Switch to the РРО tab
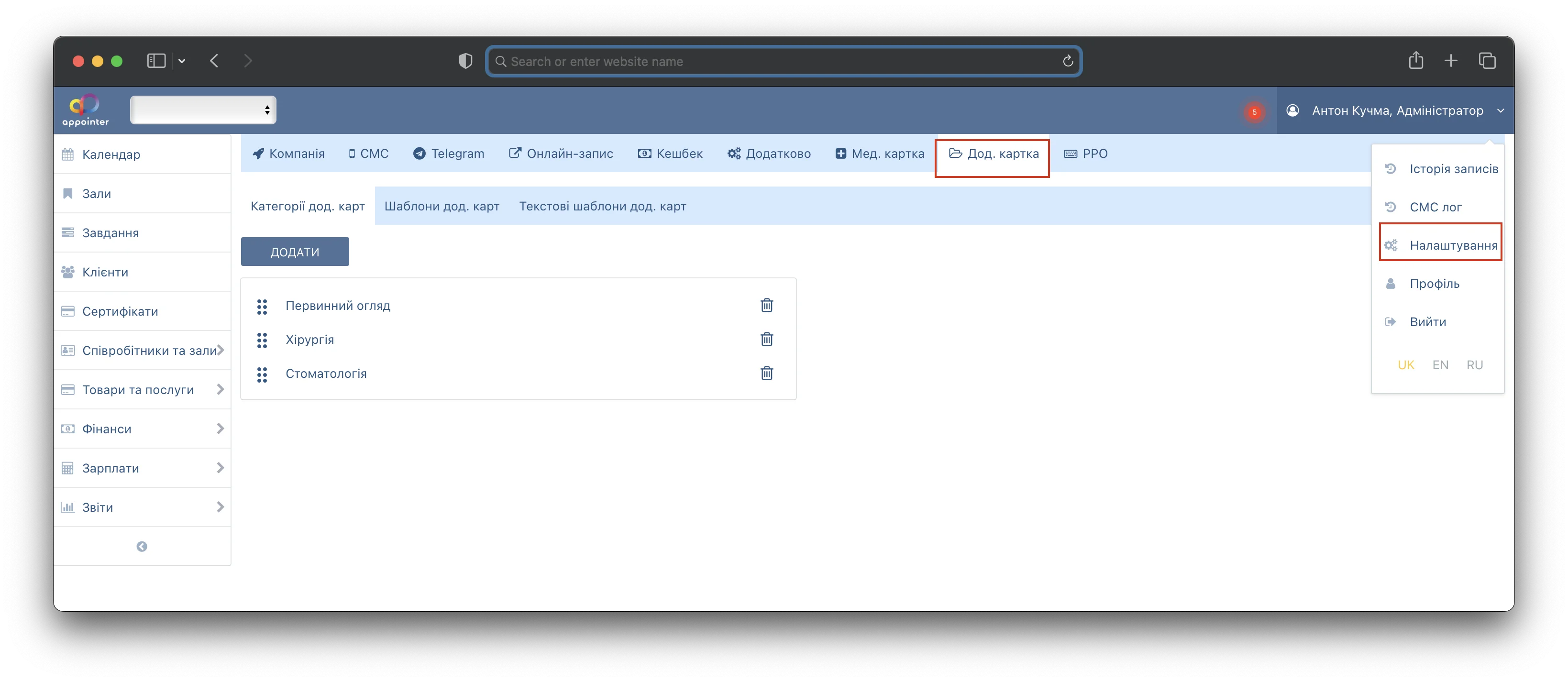This screenshot has height=682, width=1568. pyautogui.click(x=1086, y=154)
